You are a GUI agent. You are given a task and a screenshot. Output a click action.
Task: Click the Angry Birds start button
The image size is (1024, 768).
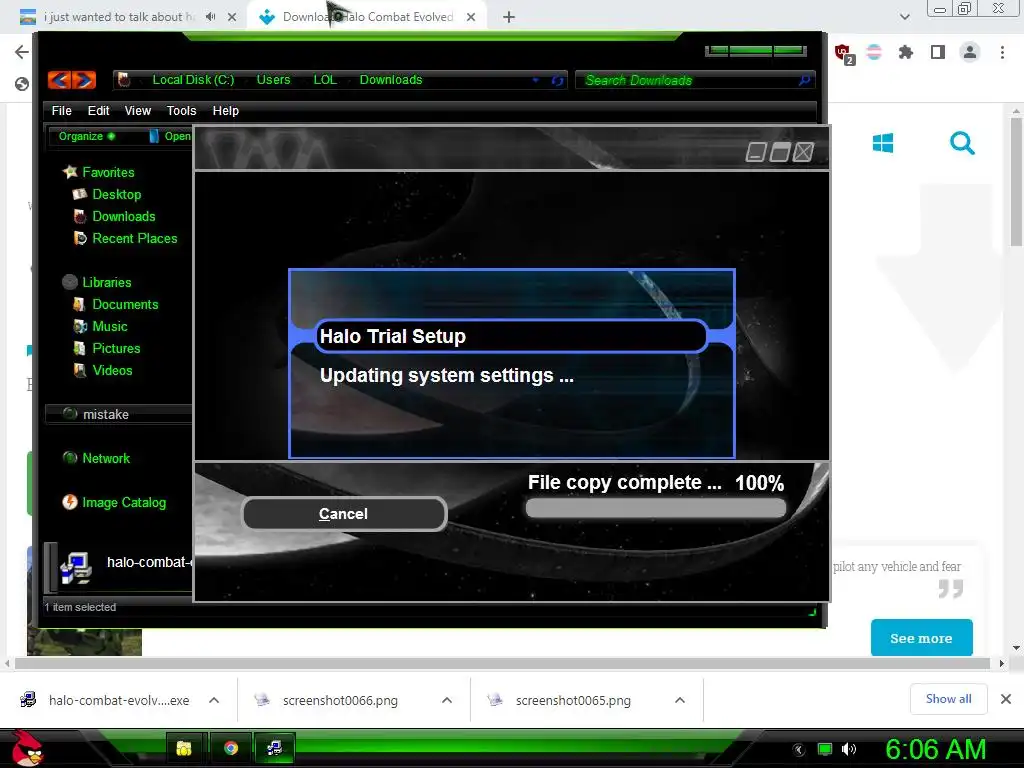[x=27, y=748]
